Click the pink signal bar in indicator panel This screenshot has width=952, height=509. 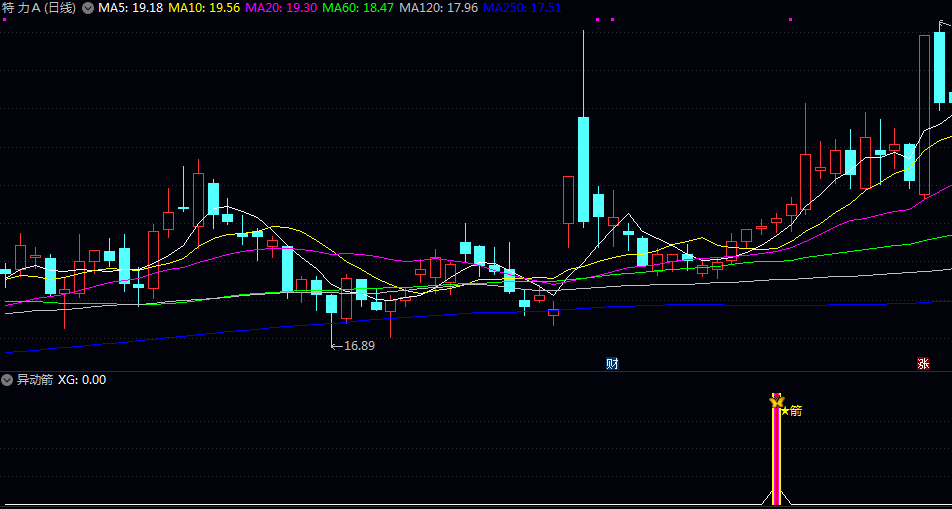(x=776, y=455)
